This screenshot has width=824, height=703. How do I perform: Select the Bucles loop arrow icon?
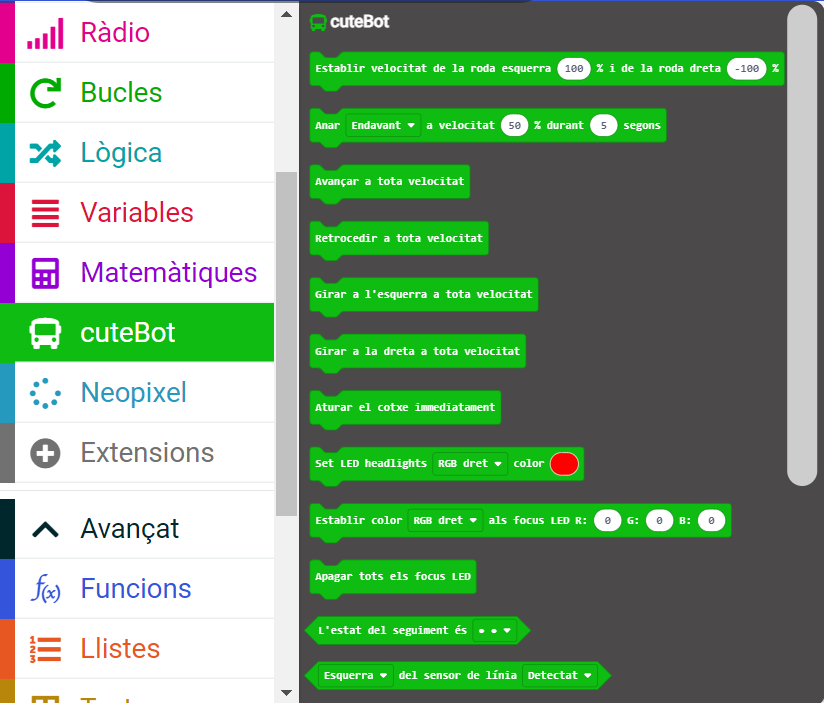click(x=45, y=93)
